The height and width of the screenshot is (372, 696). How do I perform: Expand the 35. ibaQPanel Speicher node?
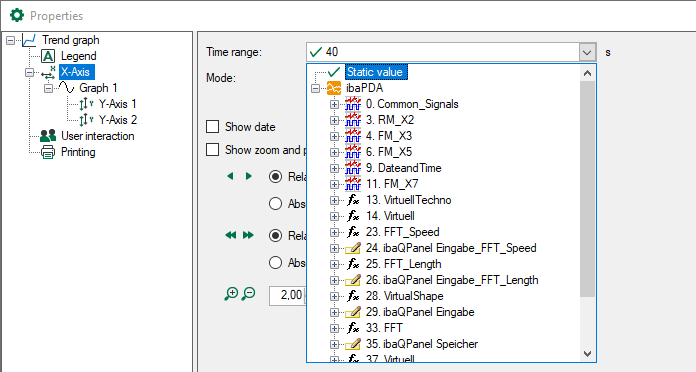pos(334,344)
